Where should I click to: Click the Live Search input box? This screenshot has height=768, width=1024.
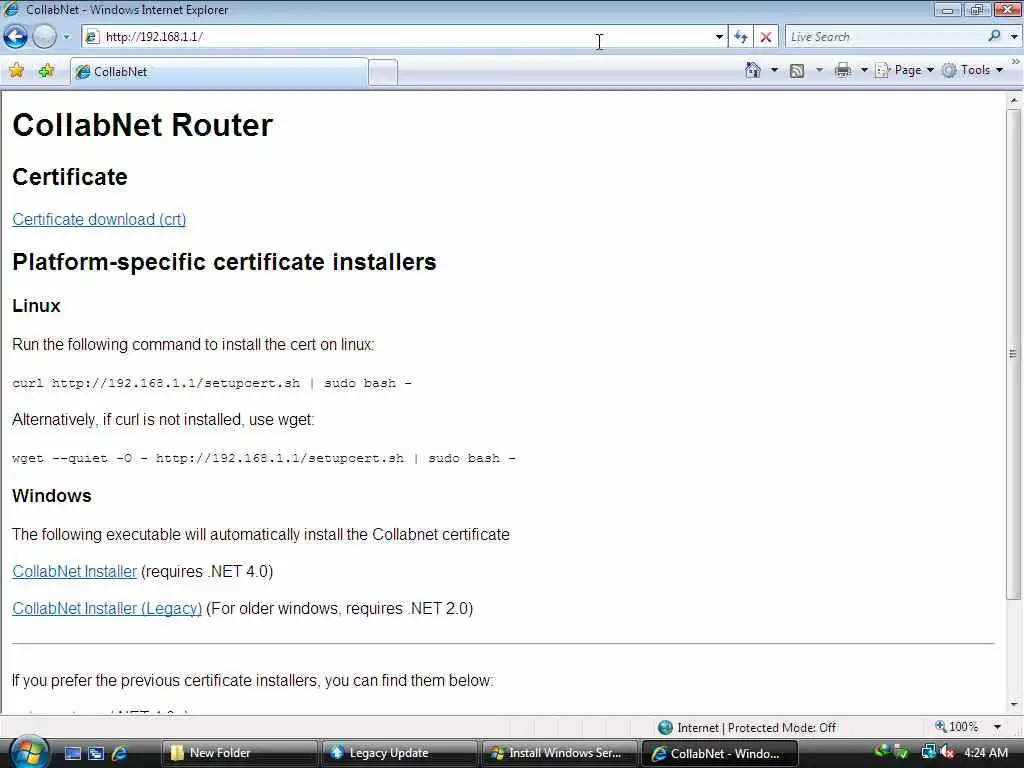[884, 37]
